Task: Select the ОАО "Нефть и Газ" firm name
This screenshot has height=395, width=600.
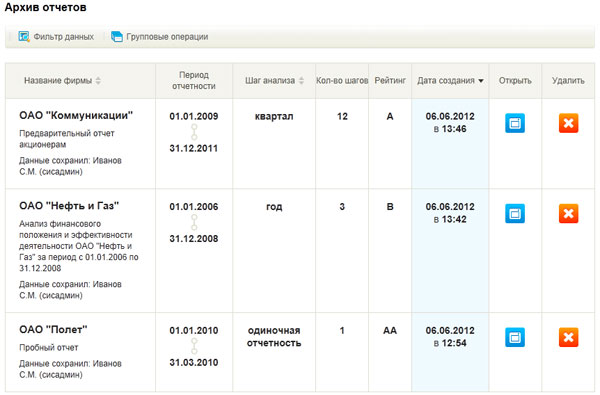Action: 69,206
